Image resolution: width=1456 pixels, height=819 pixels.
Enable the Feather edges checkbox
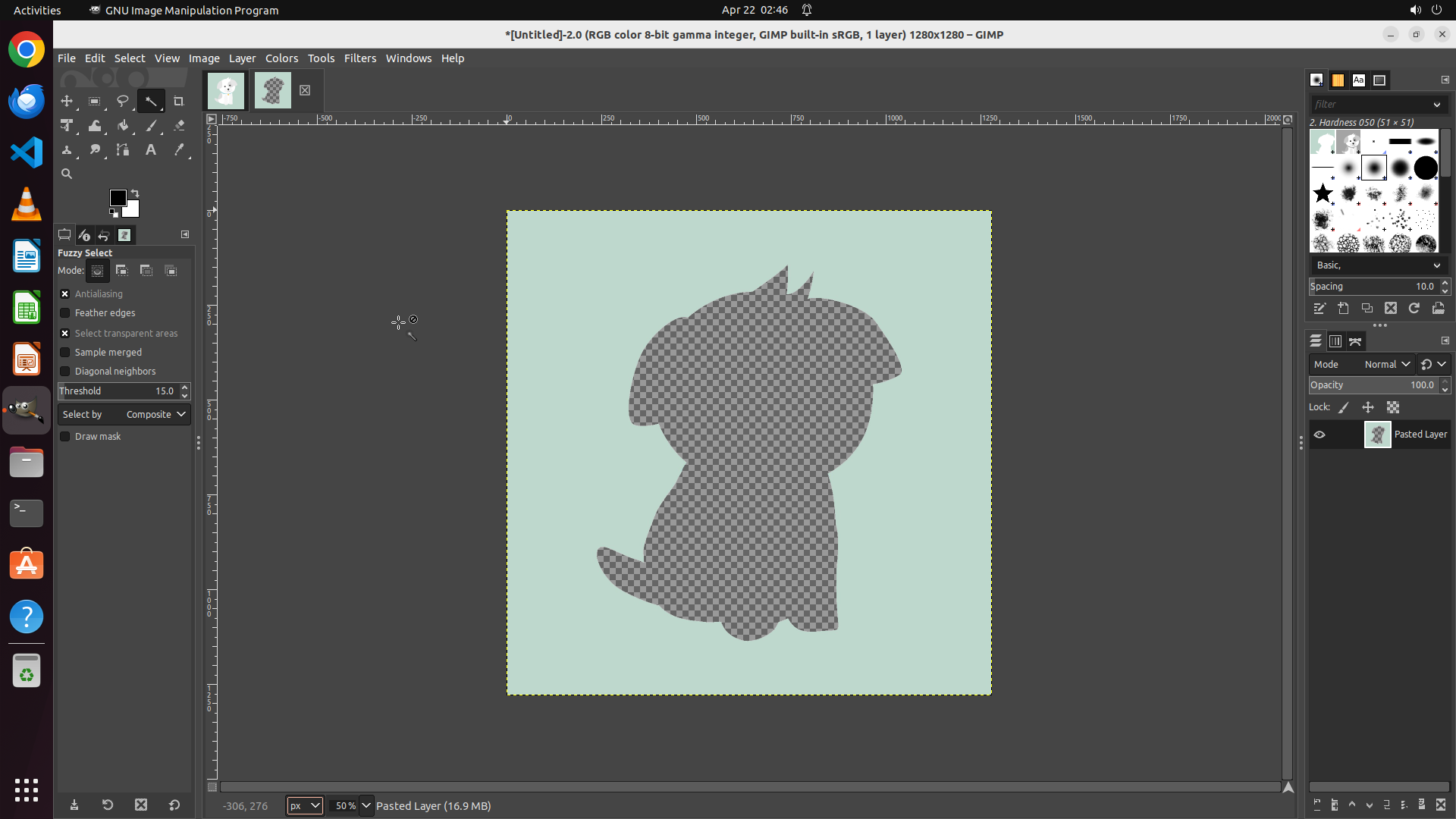65,313
